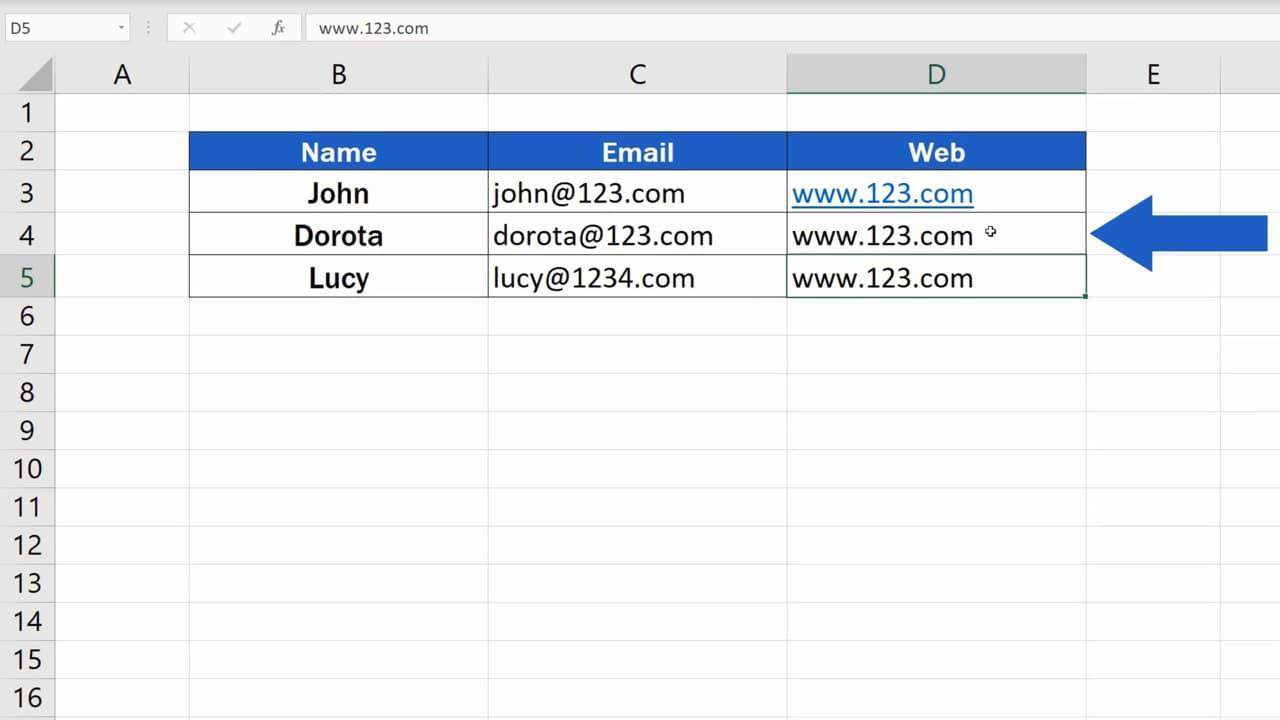Select row 2 by clicking its row header
This screenshot has width=1280, height=720.
(x=27, y=151)
